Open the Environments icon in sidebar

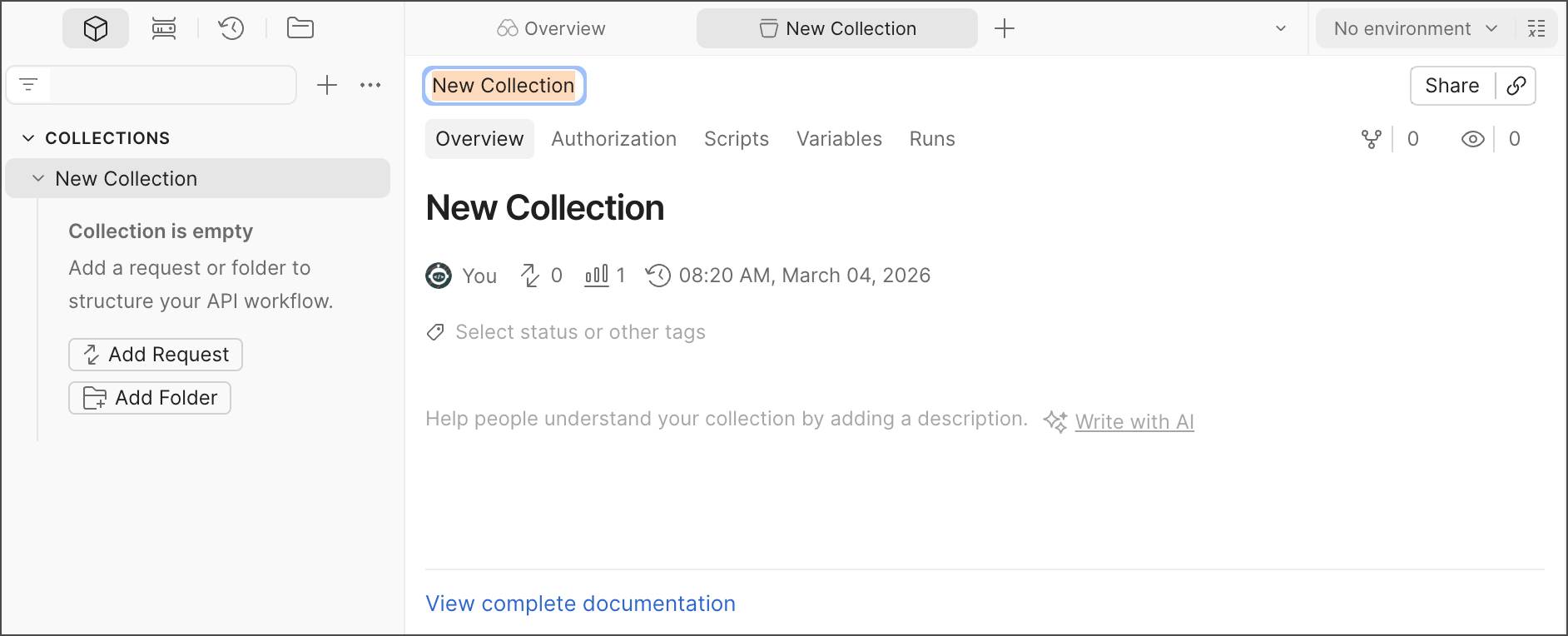(164, 29)
